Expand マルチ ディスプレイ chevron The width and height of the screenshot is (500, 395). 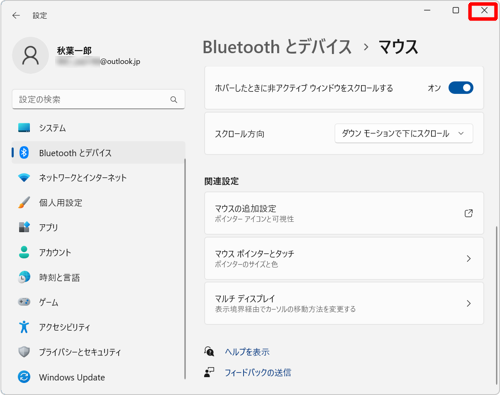[x=469, y=303]
